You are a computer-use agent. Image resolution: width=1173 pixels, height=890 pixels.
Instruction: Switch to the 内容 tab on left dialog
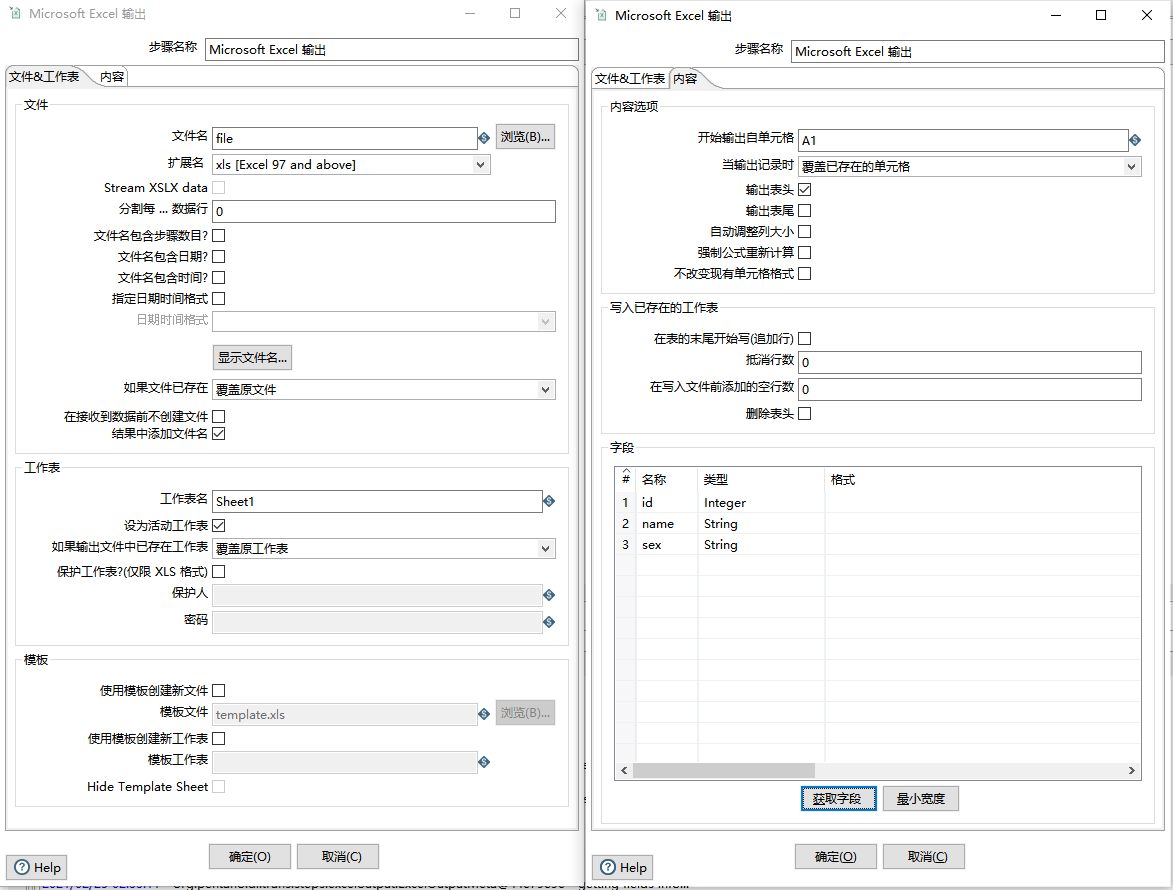pos(110,75)
